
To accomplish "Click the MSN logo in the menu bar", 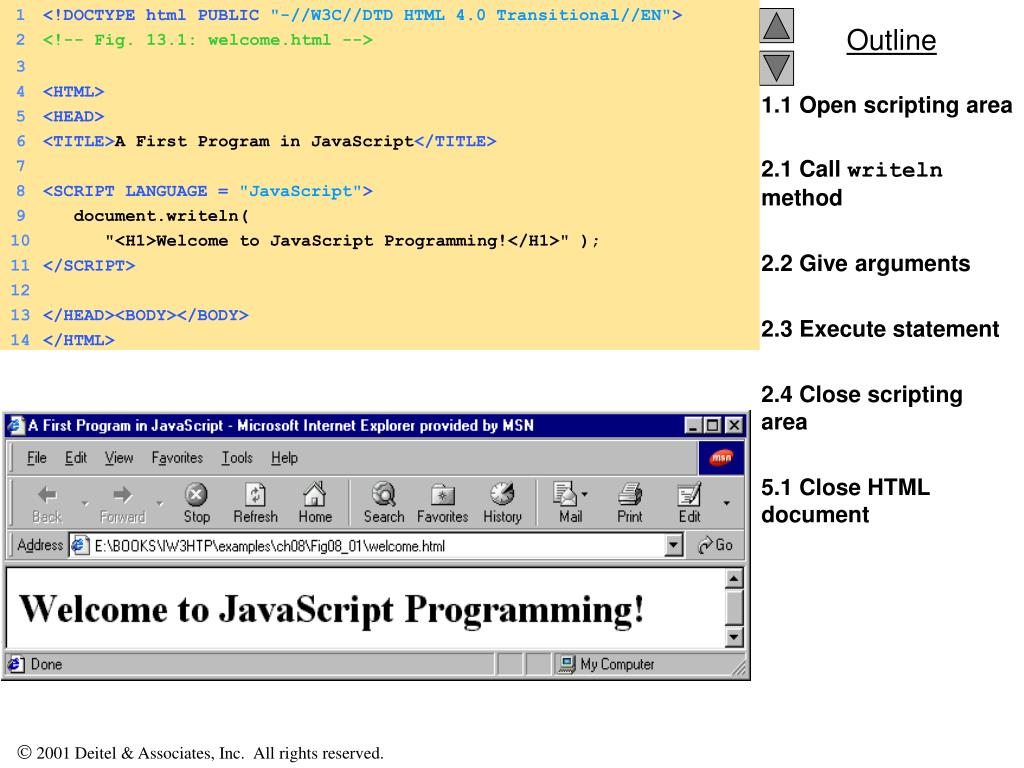I will (721, 458).
